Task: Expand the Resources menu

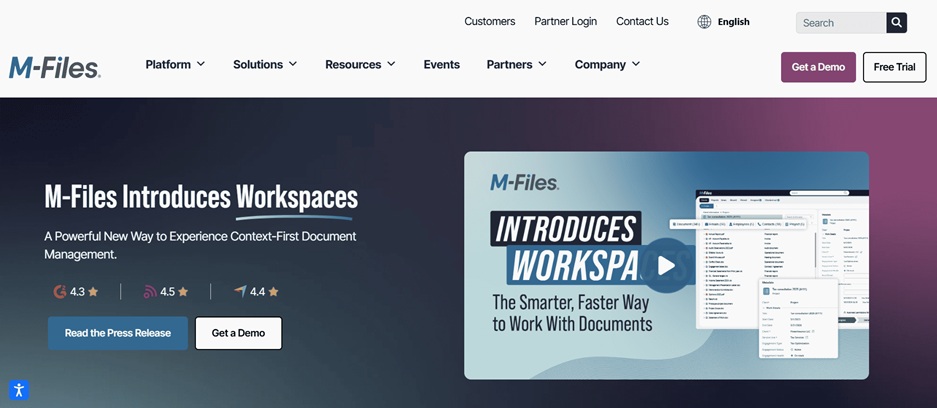Action: [x=360, y=64]
